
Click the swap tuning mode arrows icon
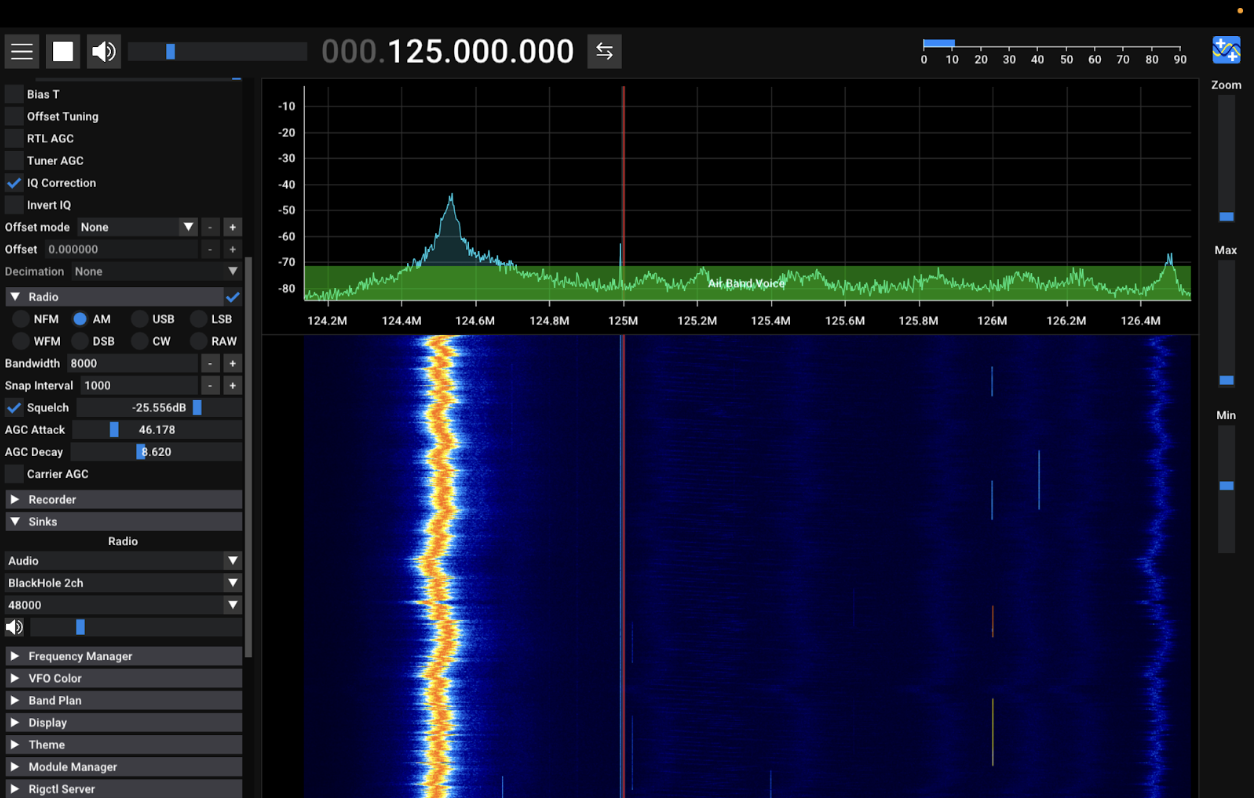click(x=604, y=52)
